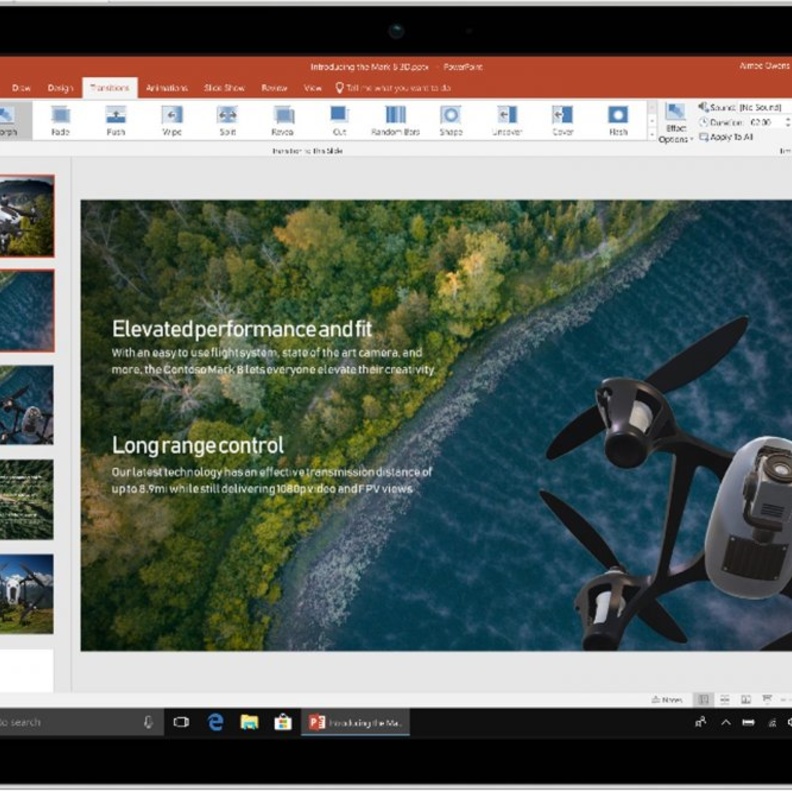Apply the Push transition effect

pos(116,120)
